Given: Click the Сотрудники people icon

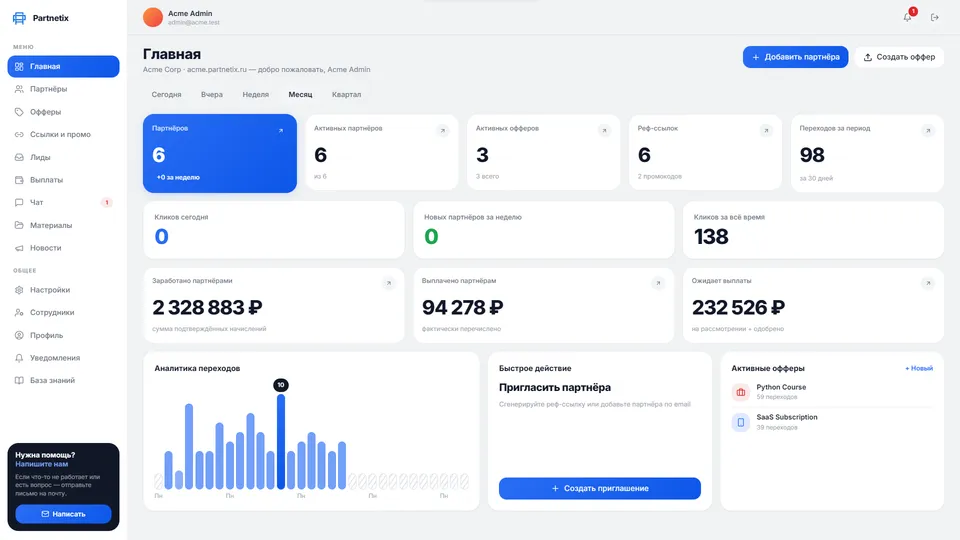Looking at the screenshot, I should click(x=19, y=312).
